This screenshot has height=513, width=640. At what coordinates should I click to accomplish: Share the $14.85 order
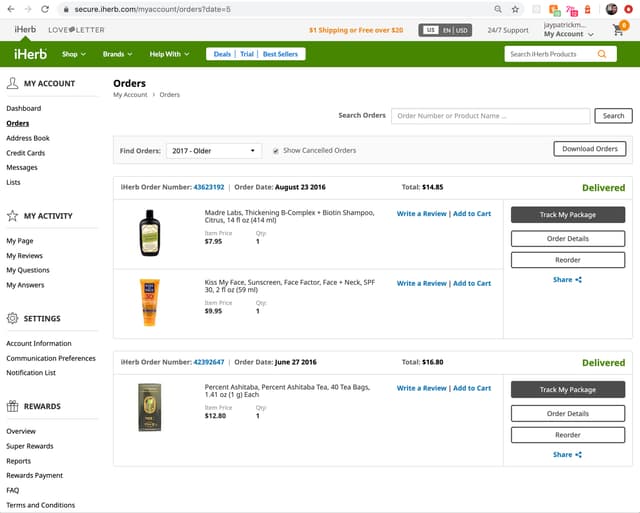point(567,280)
